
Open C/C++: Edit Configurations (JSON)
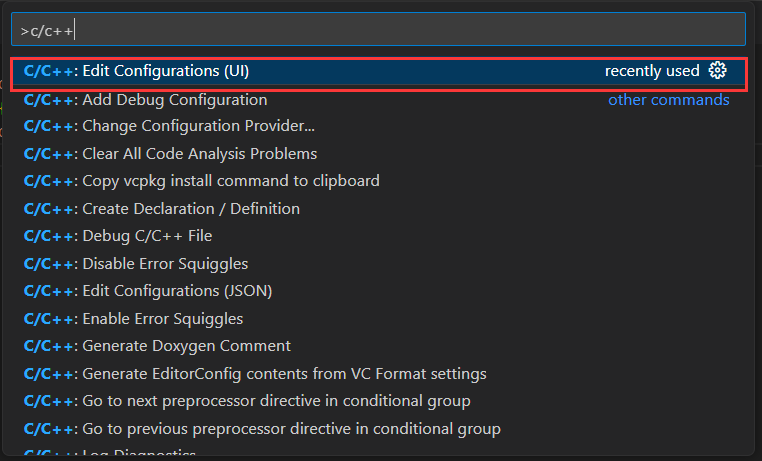point(177,291)
